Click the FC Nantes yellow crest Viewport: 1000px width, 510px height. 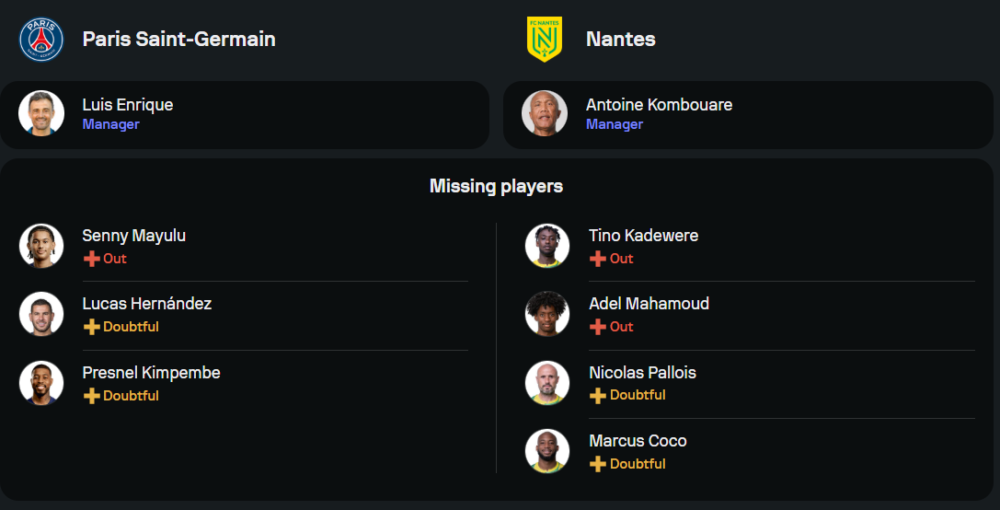click(544, 40)
